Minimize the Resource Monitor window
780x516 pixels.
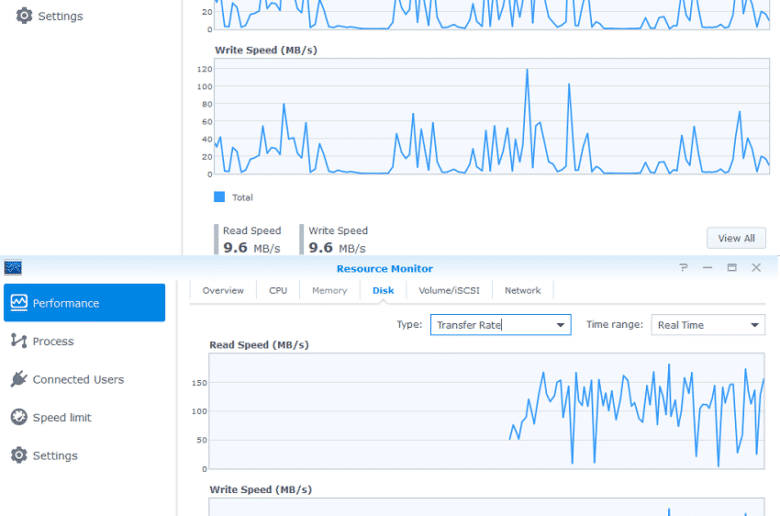click(707, 268)
